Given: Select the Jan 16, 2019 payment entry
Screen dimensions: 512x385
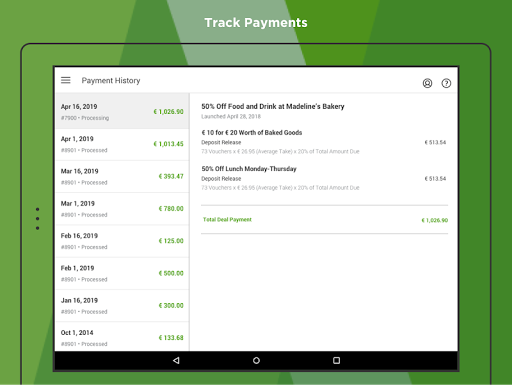Looking at the screenshot, I should click(122, 306).
